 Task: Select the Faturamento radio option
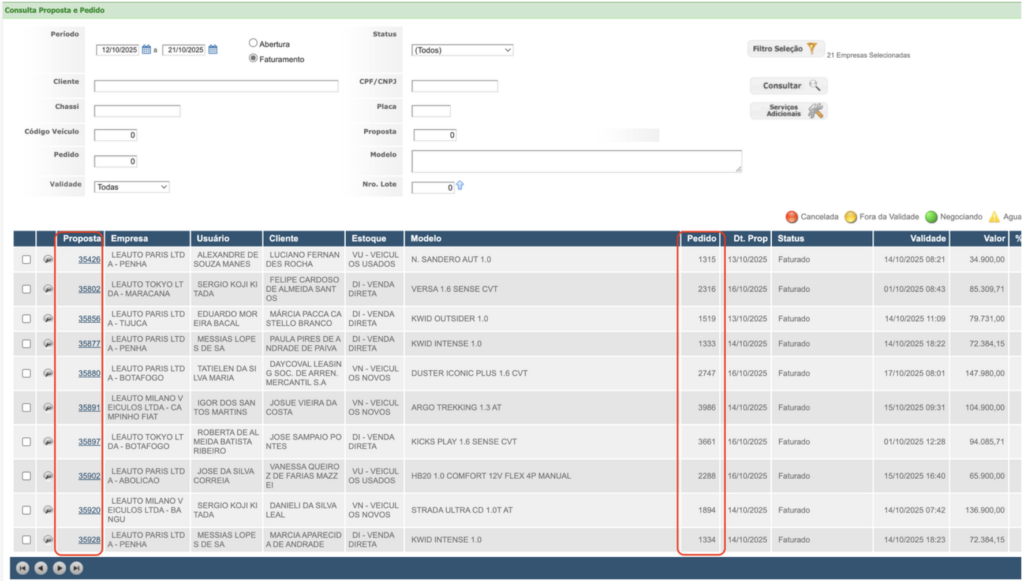pos(253,58)
